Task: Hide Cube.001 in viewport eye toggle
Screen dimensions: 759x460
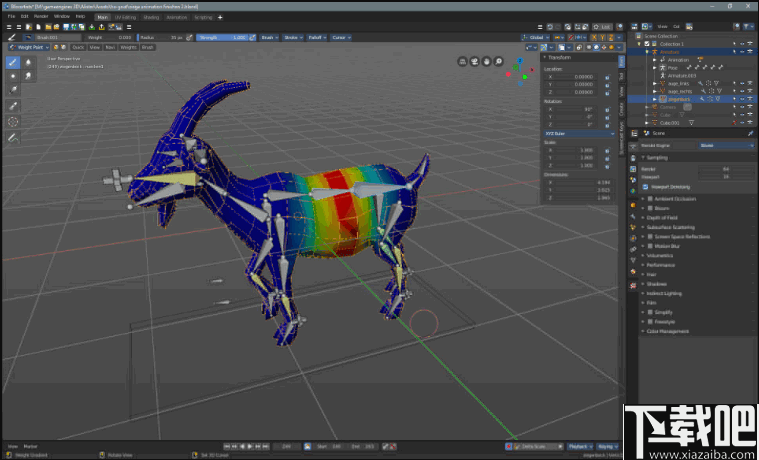Action: (x=742, y=123)
